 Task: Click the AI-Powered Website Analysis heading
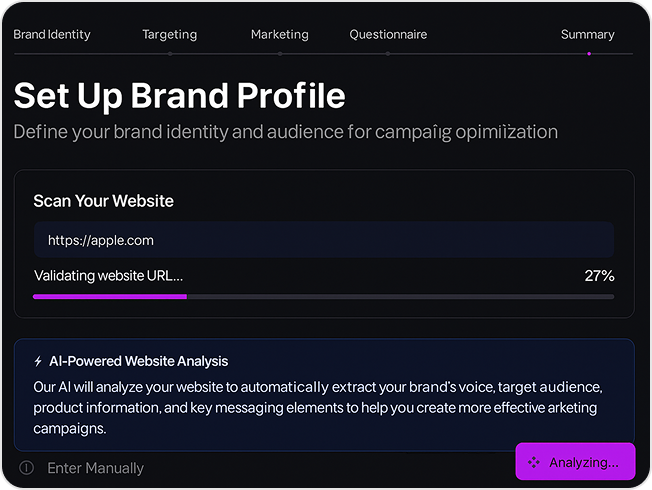point(138,361)
